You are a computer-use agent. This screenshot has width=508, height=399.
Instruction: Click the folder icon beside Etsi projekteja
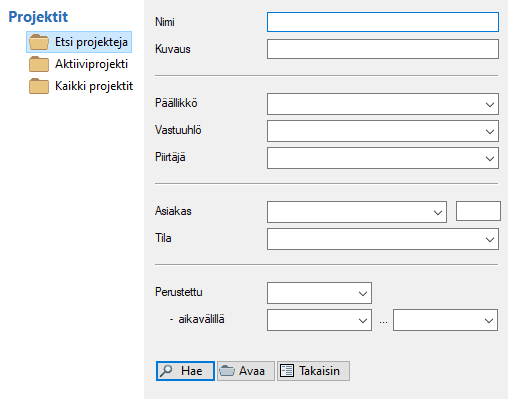(39, 42)
